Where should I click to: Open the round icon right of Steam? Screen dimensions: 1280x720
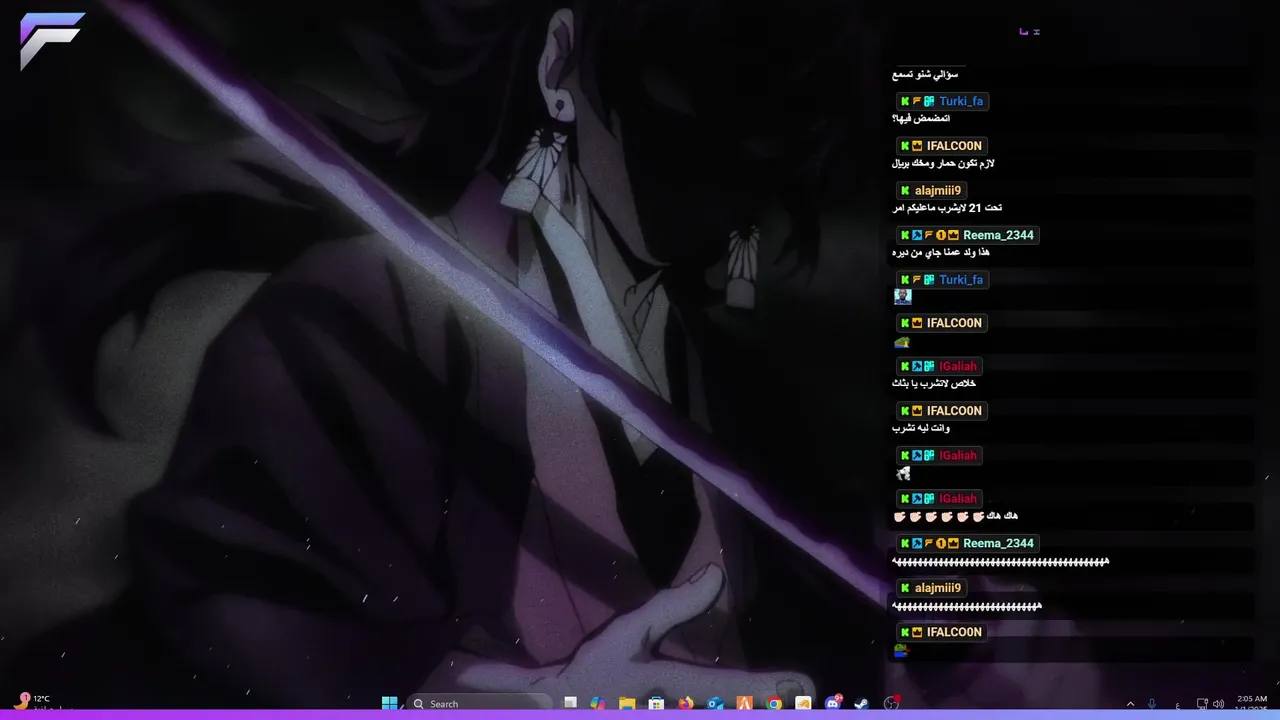coord(891,703)
